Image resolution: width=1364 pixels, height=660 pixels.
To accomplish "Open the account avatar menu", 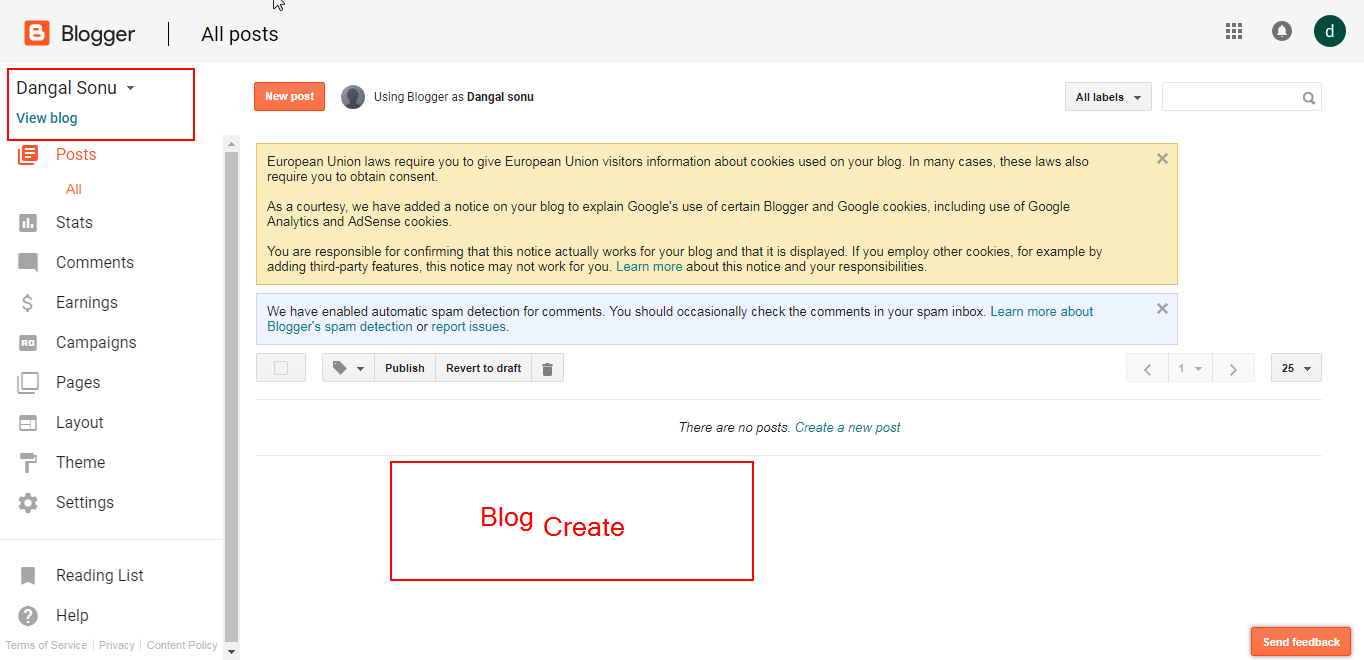I will (1329, 31).
